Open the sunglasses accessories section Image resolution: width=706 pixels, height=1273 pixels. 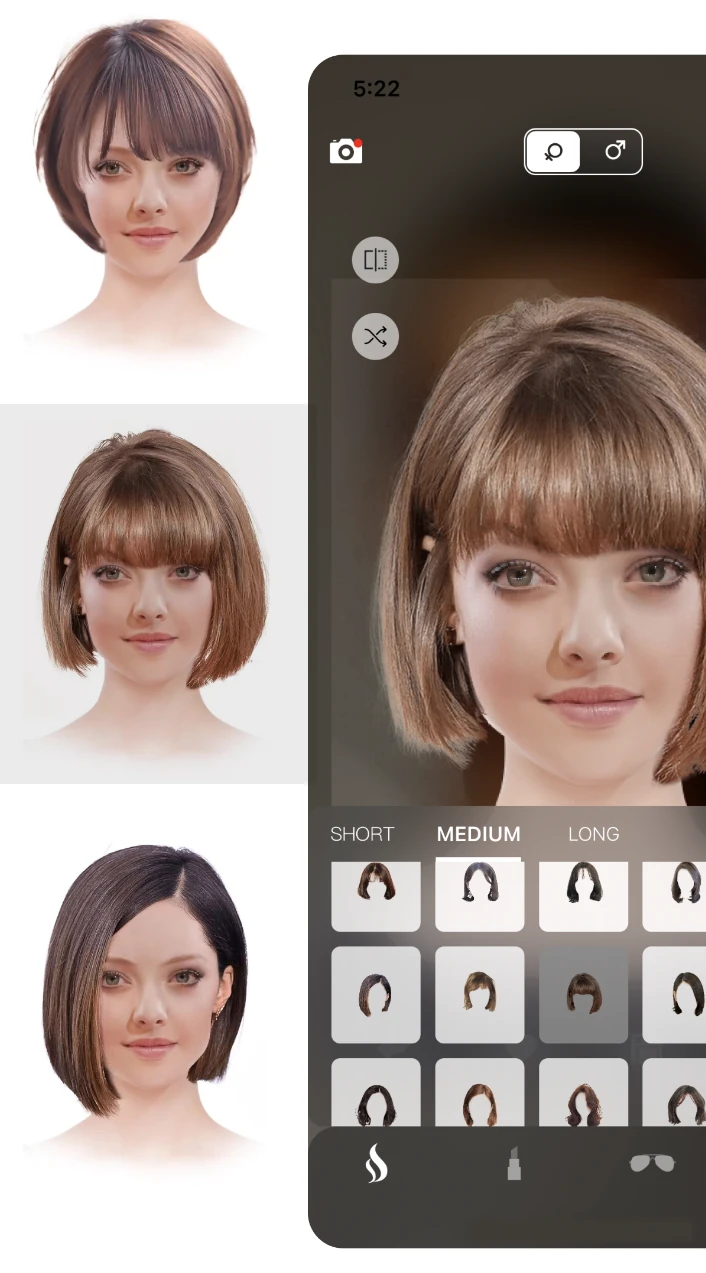tap(651, 1164)
